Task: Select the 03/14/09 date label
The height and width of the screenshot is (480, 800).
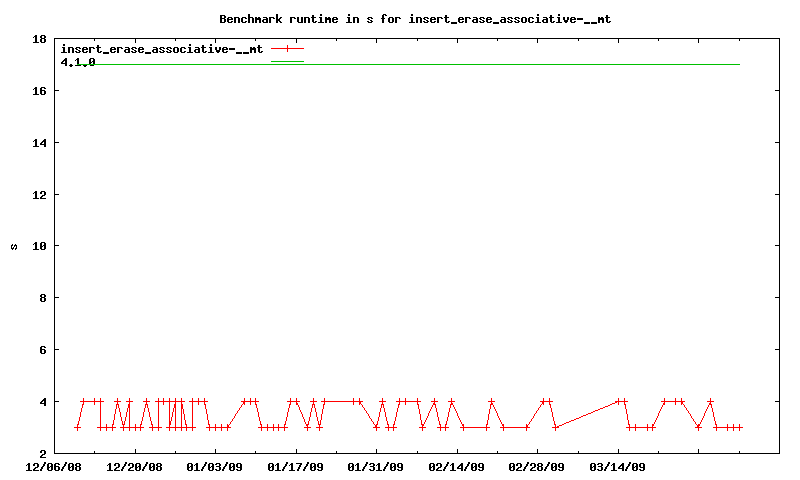Action: pyautogui.click(x=617, y=466)
